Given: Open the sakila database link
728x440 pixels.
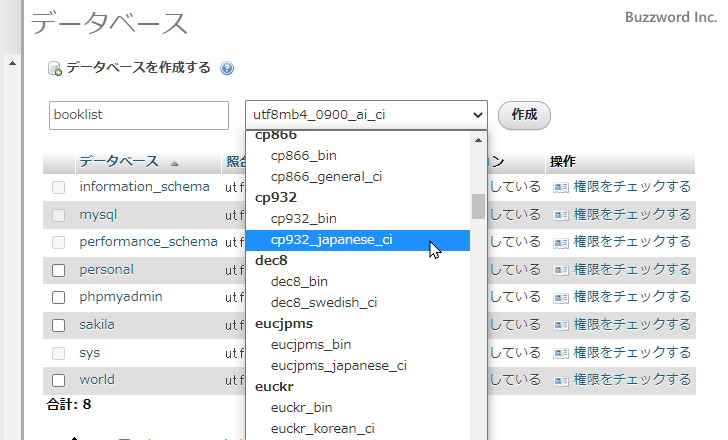Looking at the screenshot, I should tap(97, 324).
